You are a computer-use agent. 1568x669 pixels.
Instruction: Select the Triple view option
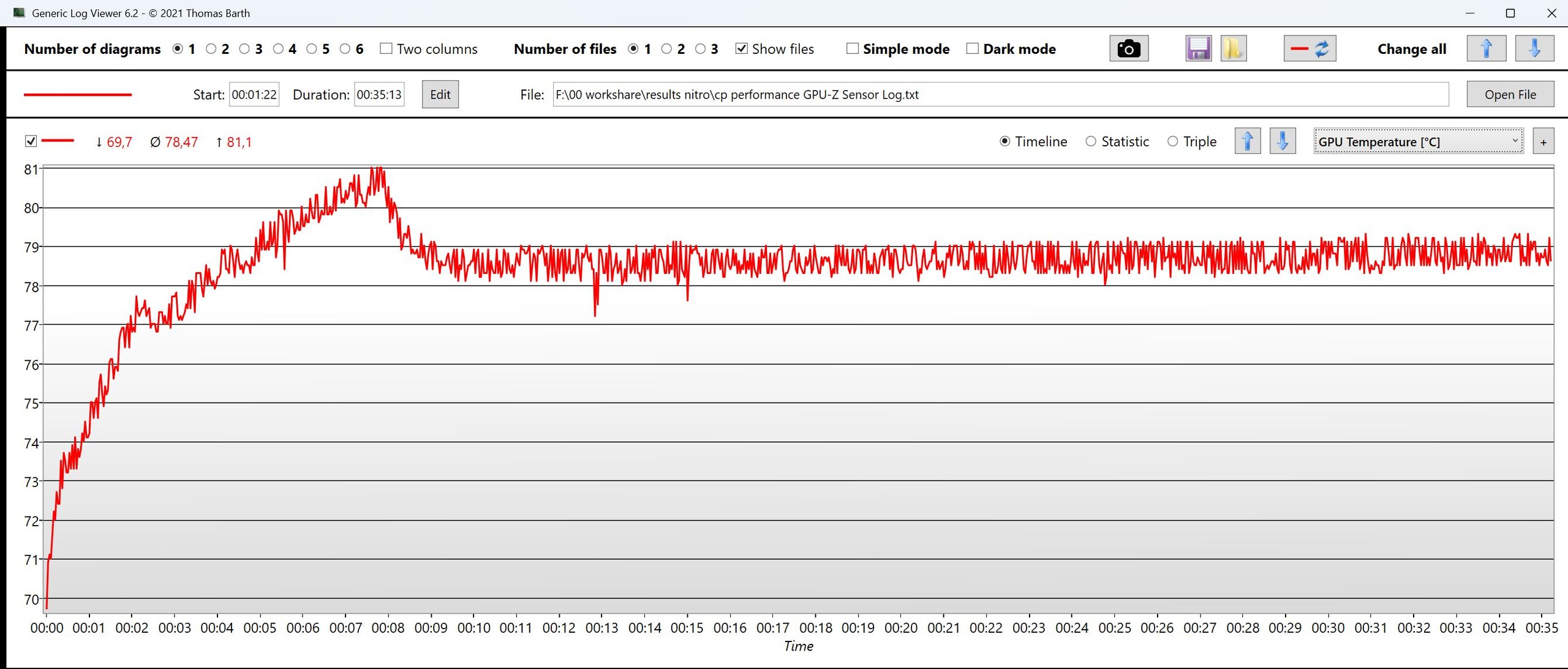[1172, 142]
